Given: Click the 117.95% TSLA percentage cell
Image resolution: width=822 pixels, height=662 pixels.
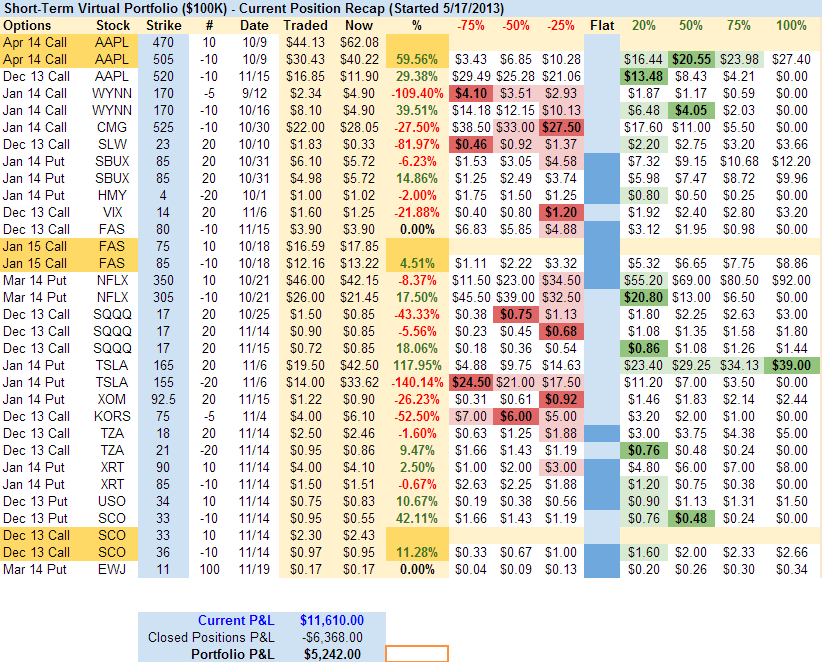Looking at the screenshot, I should click(417, 366).
